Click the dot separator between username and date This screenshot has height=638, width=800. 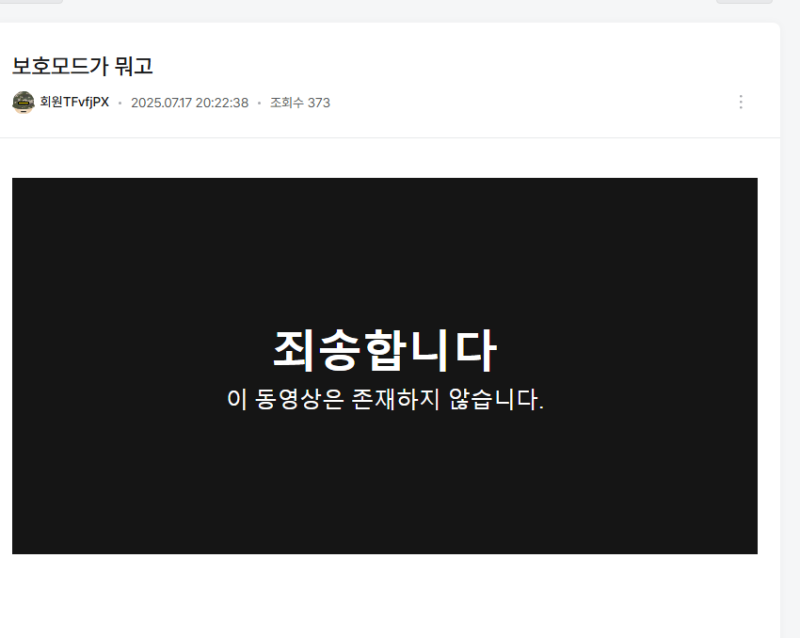[120, 103]
